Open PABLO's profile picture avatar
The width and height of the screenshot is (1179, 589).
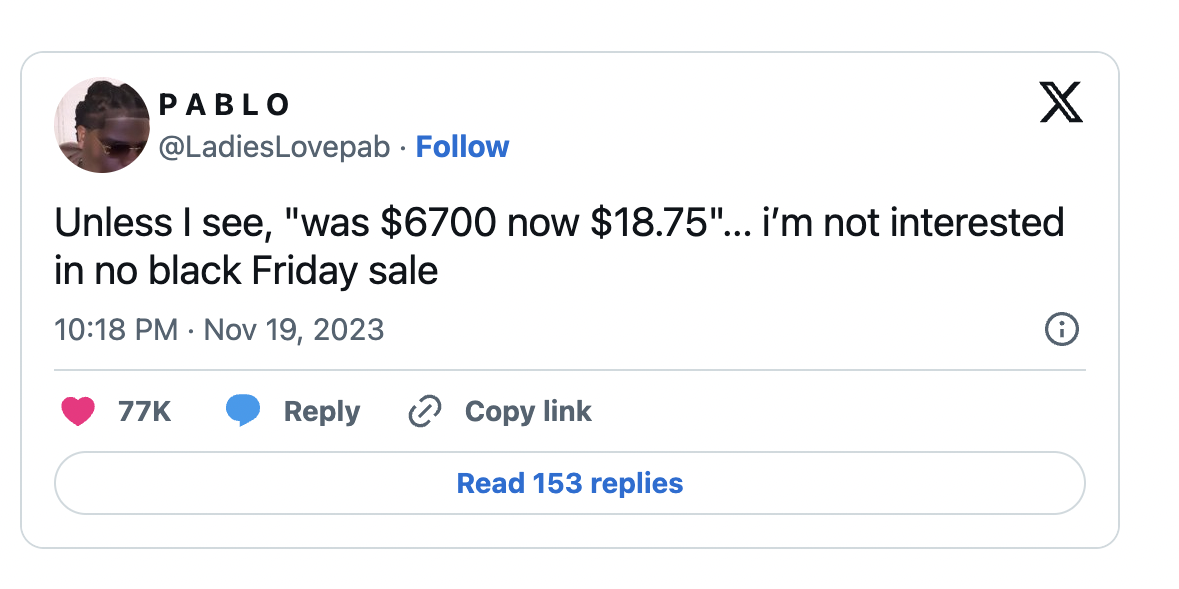point(102,125)
